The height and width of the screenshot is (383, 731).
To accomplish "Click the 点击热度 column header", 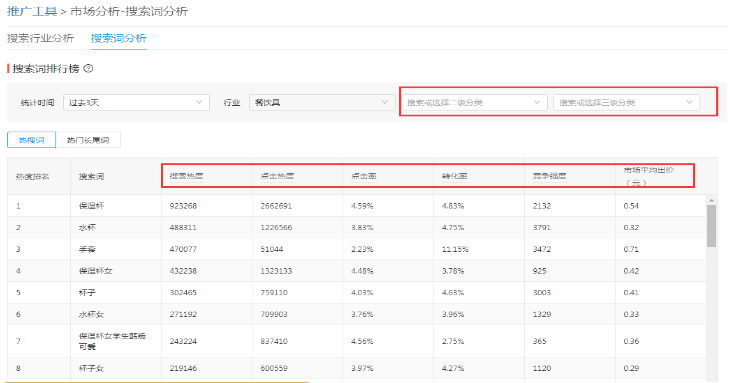I will coord(277,176).
